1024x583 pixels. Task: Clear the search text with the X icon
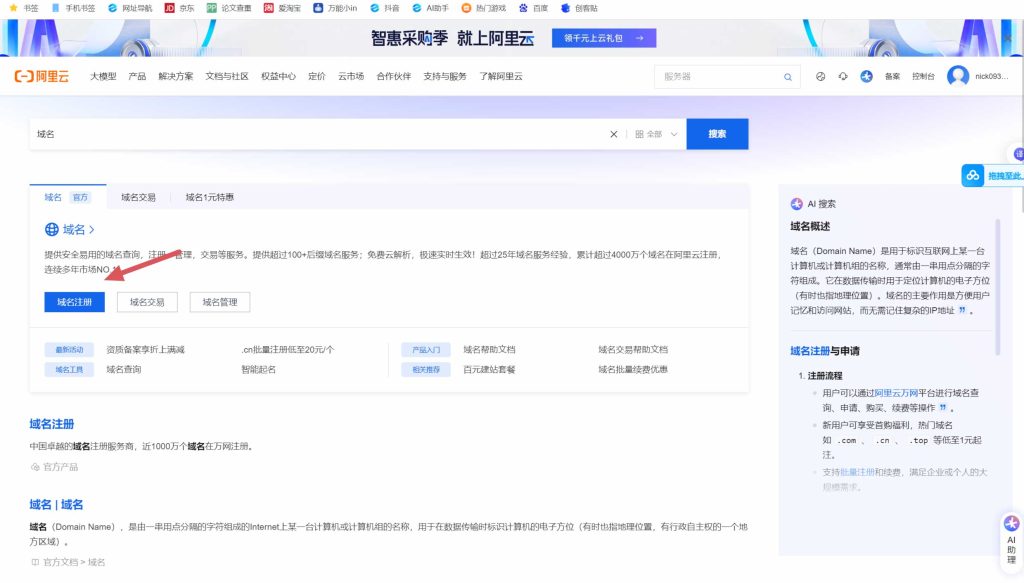tap(614, 134)
